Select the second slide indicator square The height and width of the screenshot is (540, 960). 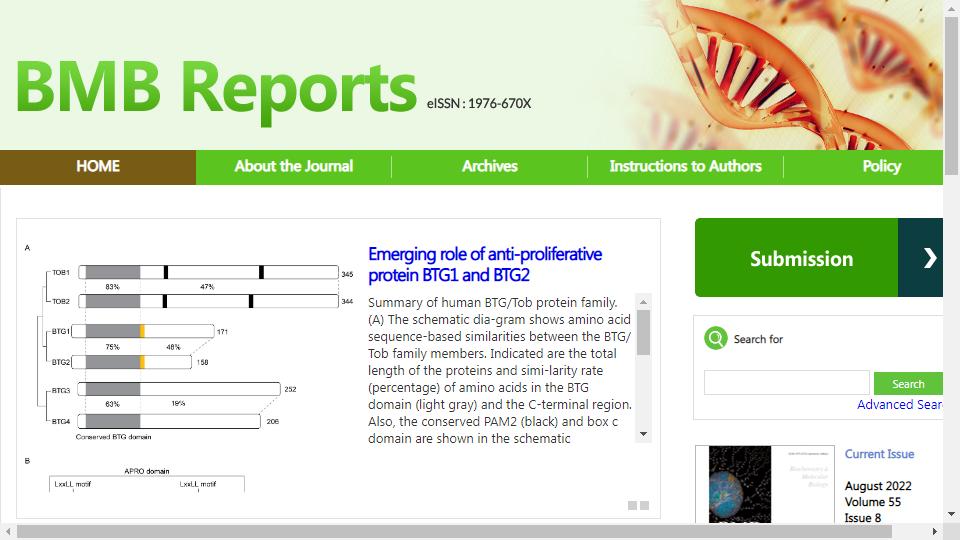(644, 505)
